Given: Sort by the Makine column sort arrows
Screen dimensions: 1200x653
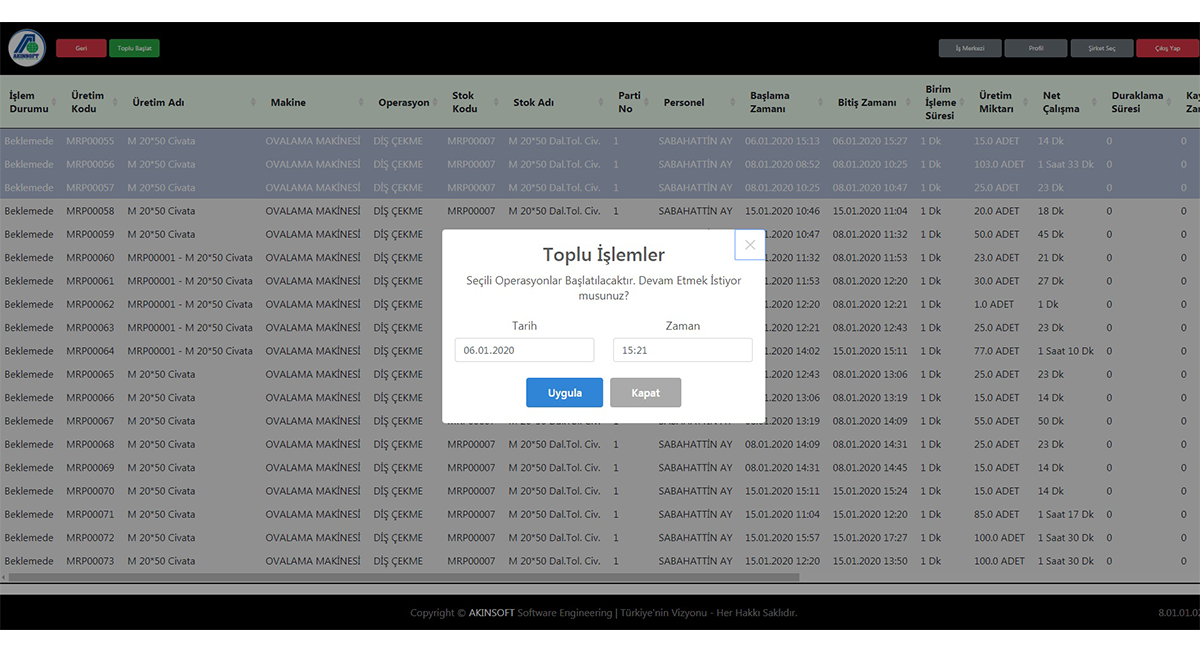Looking at the screenshot, I should tap(361, 103).
